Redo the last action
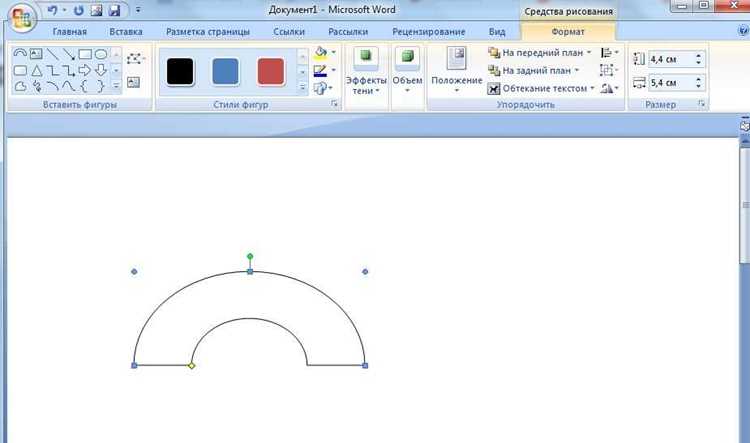The height and width of the screenshot is (443, 750). [x=79, y=10]
